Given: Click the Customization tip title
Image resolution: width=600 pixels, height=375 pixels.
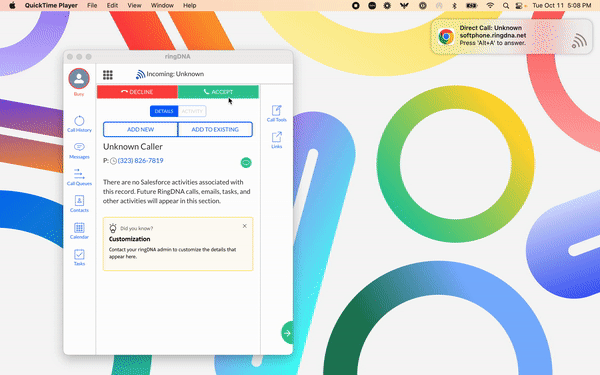Looking at the screenshot, I should [x=129, y=239].
